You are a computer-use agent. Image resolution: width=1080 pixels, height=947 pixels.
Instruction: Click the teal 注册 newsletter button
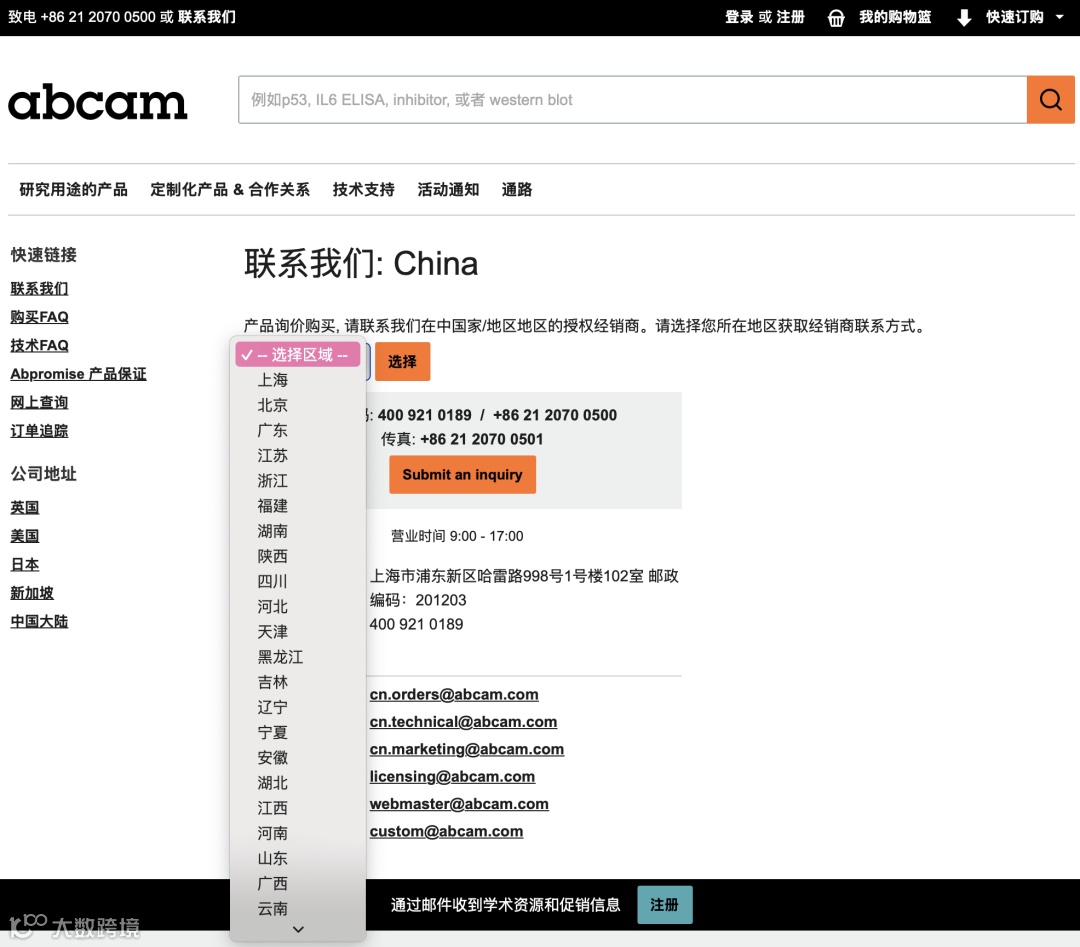(665, 904)
